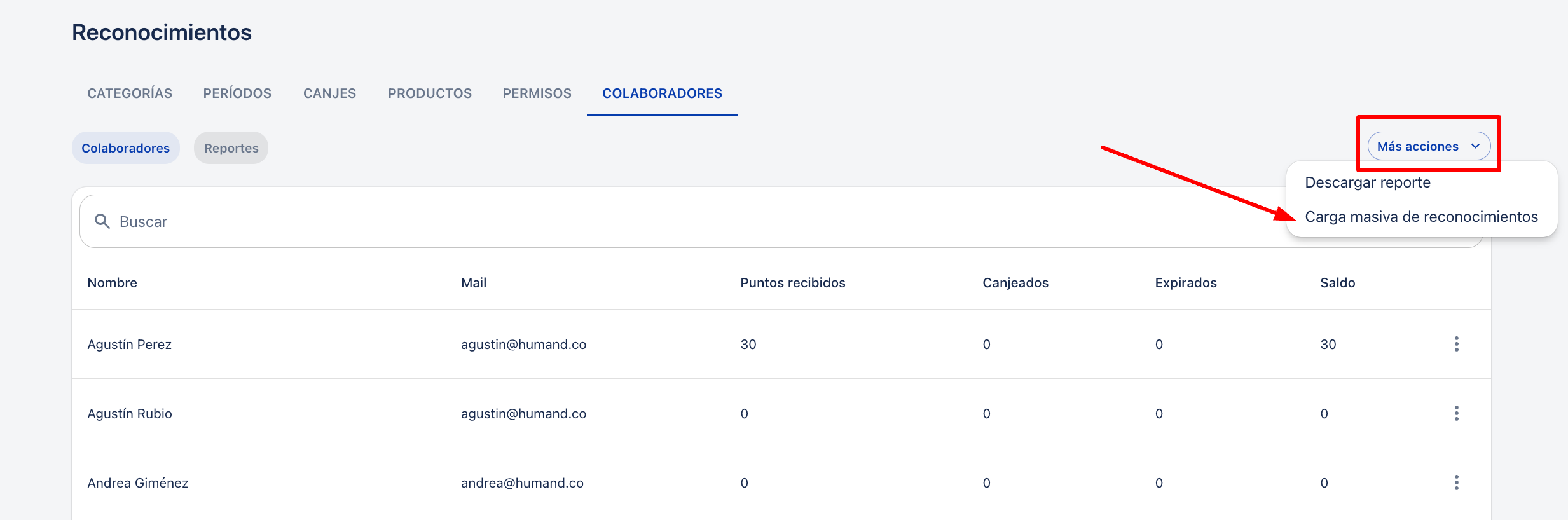Open the three-dot menu for Andrea Giménez
This screenshot has height=520, width=1568.
(x=1456, y=482)
